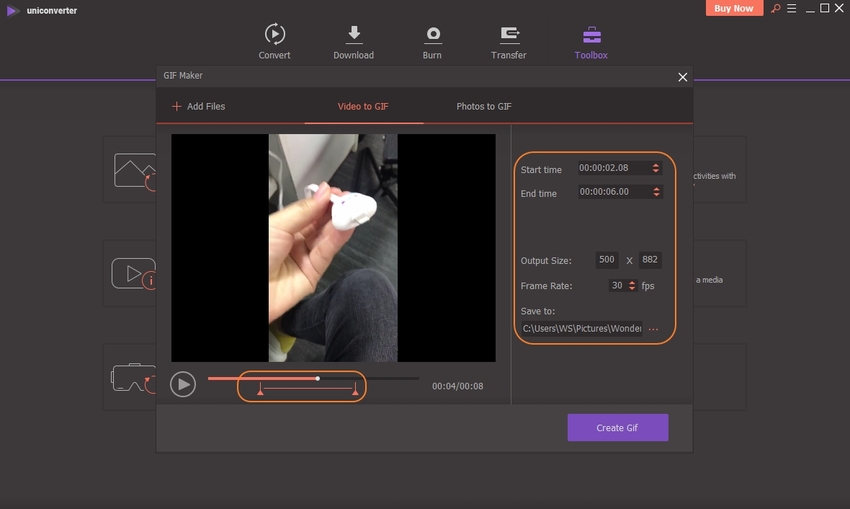Screen dimensions: 850x509
Task: Click the right trim end marker
Action: click(x=356, y=393)
